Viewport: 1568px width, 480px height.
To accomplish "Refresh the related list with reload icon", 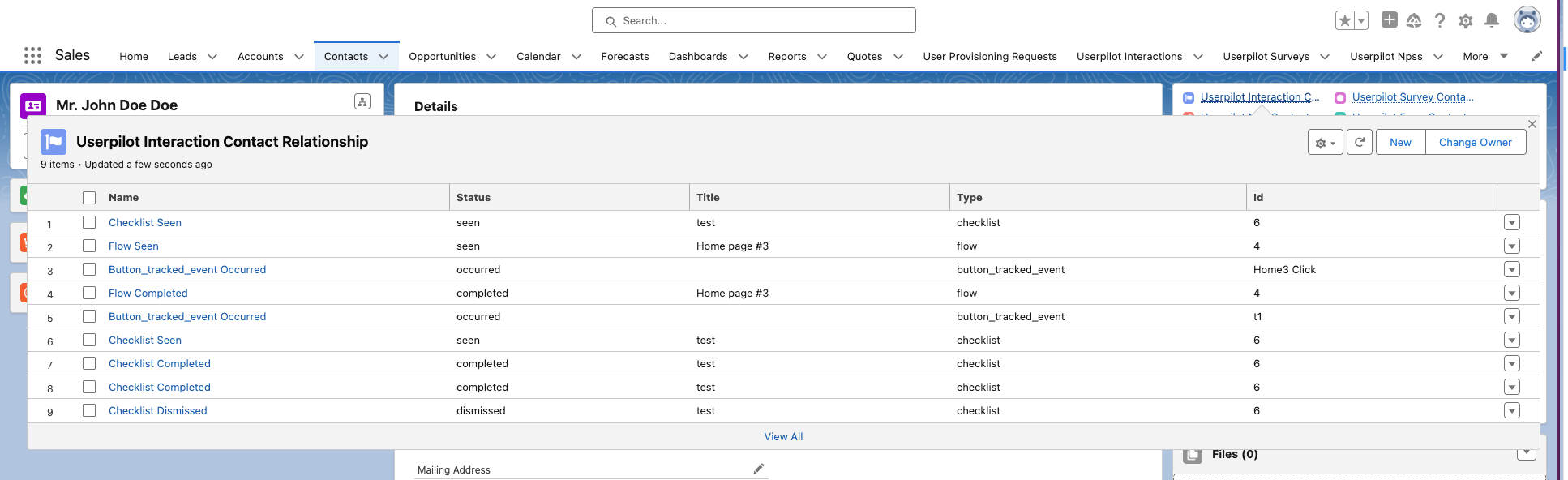I will click(1360, 142).
